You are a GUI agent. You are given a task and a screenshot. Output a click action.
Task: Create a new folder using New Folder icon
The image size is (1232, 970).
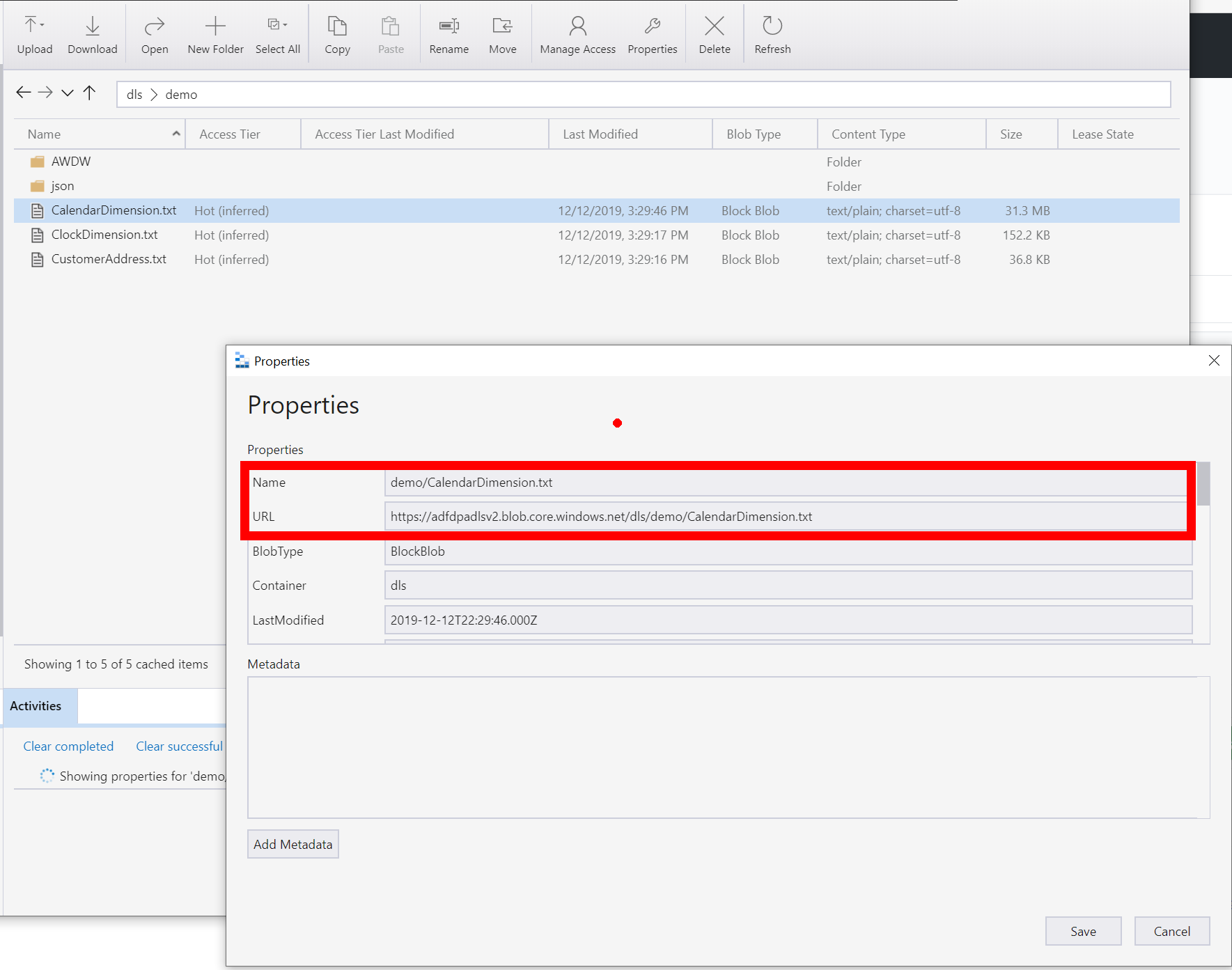click(x=215, y=24)
